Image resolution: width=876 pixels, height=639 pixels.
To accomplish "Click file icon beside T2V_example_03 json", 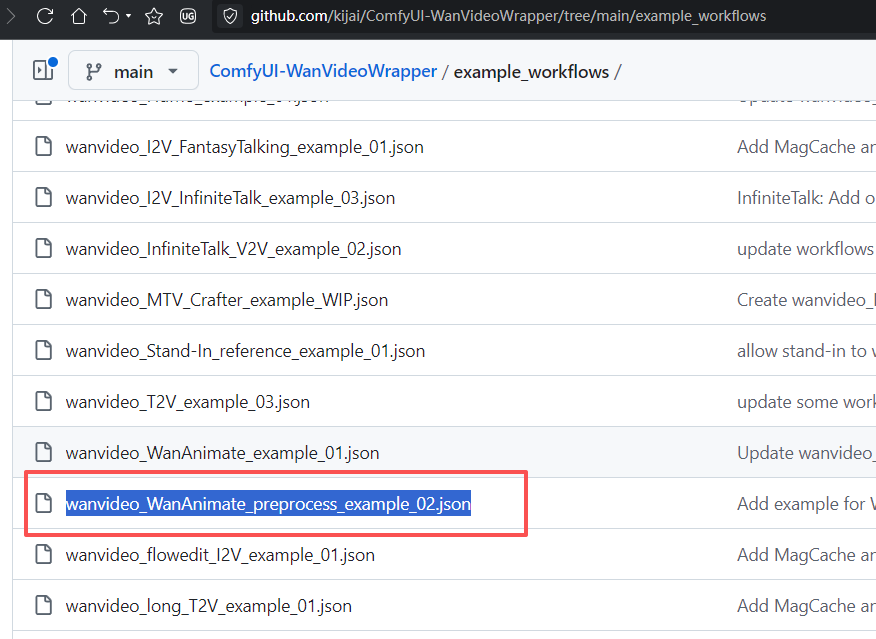I will (x=44, y=401).
